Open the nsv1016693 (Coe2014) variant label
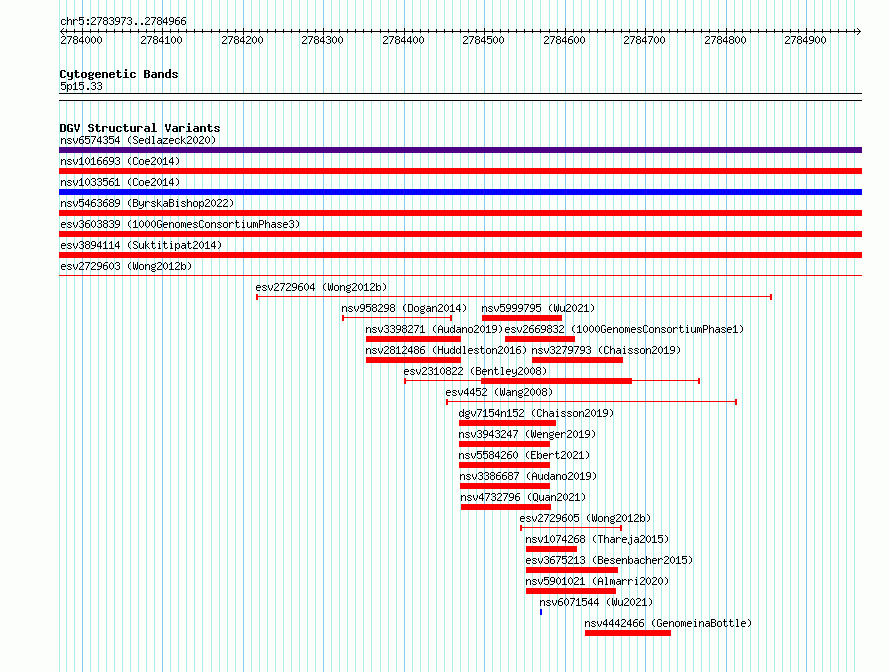890x672 pixels. 120,161
